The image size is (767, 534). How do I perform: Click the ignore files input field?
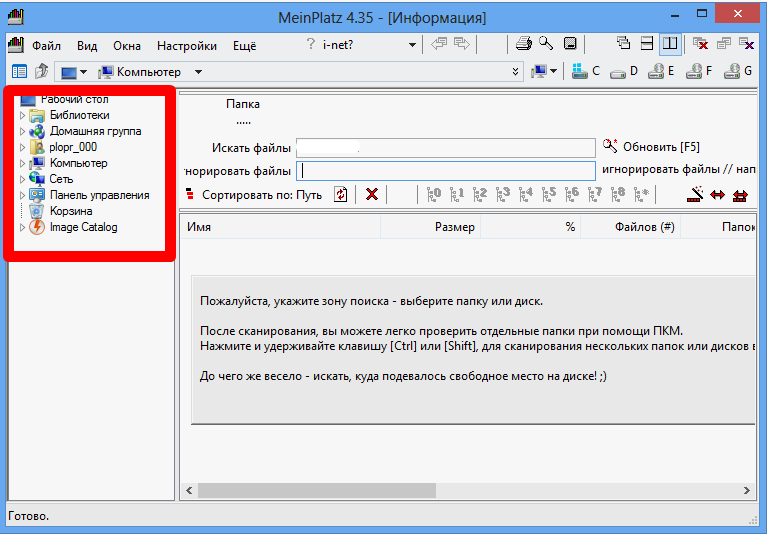pos(446,171)
